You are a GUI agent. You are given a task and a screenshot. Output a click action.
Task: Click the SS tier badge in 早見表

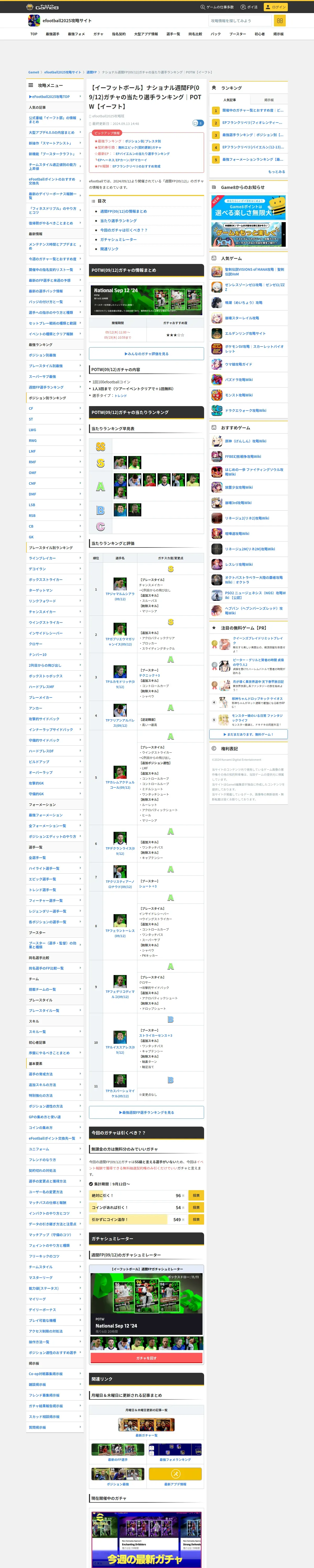(x=100, y=447)
